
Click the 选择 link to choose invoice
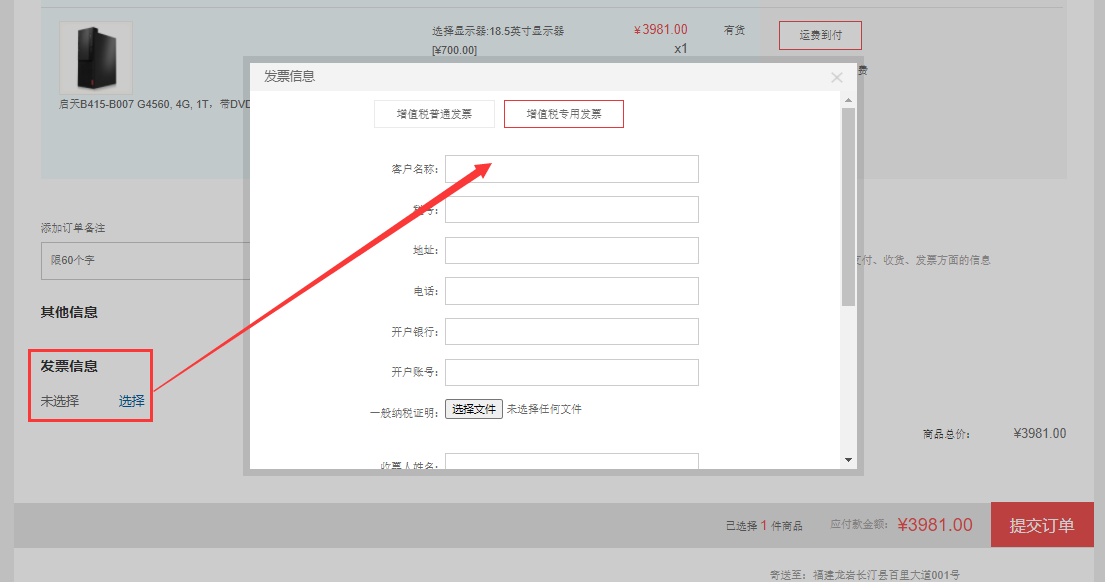[129, 404]
